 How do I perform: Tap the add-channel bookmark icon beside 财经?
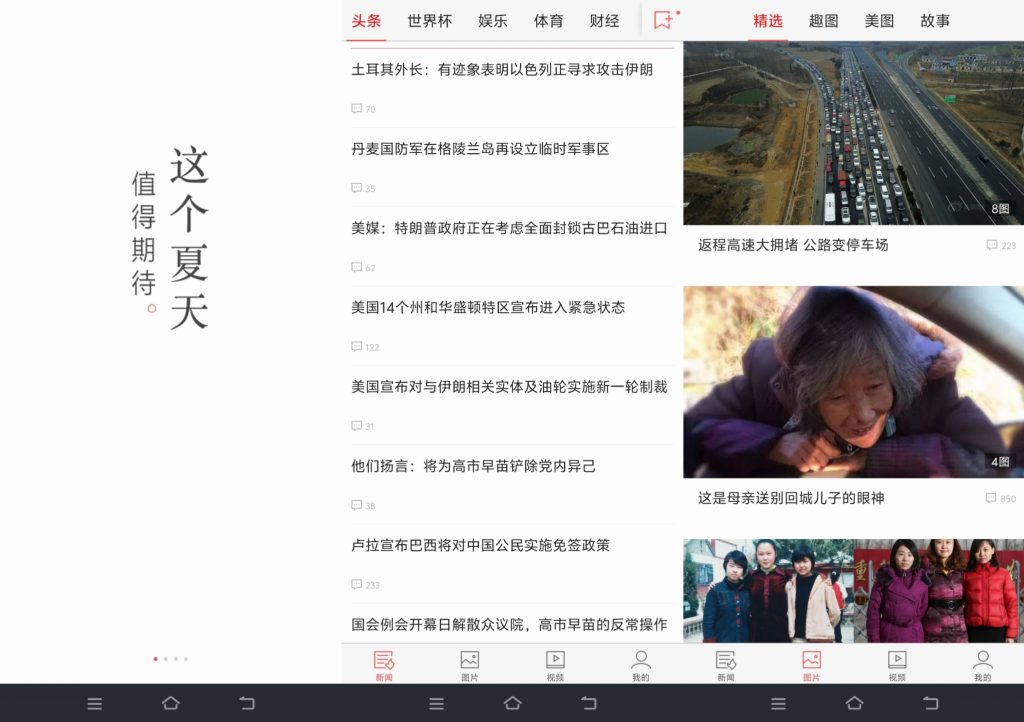pyautogui.click(x=663, y=20)
